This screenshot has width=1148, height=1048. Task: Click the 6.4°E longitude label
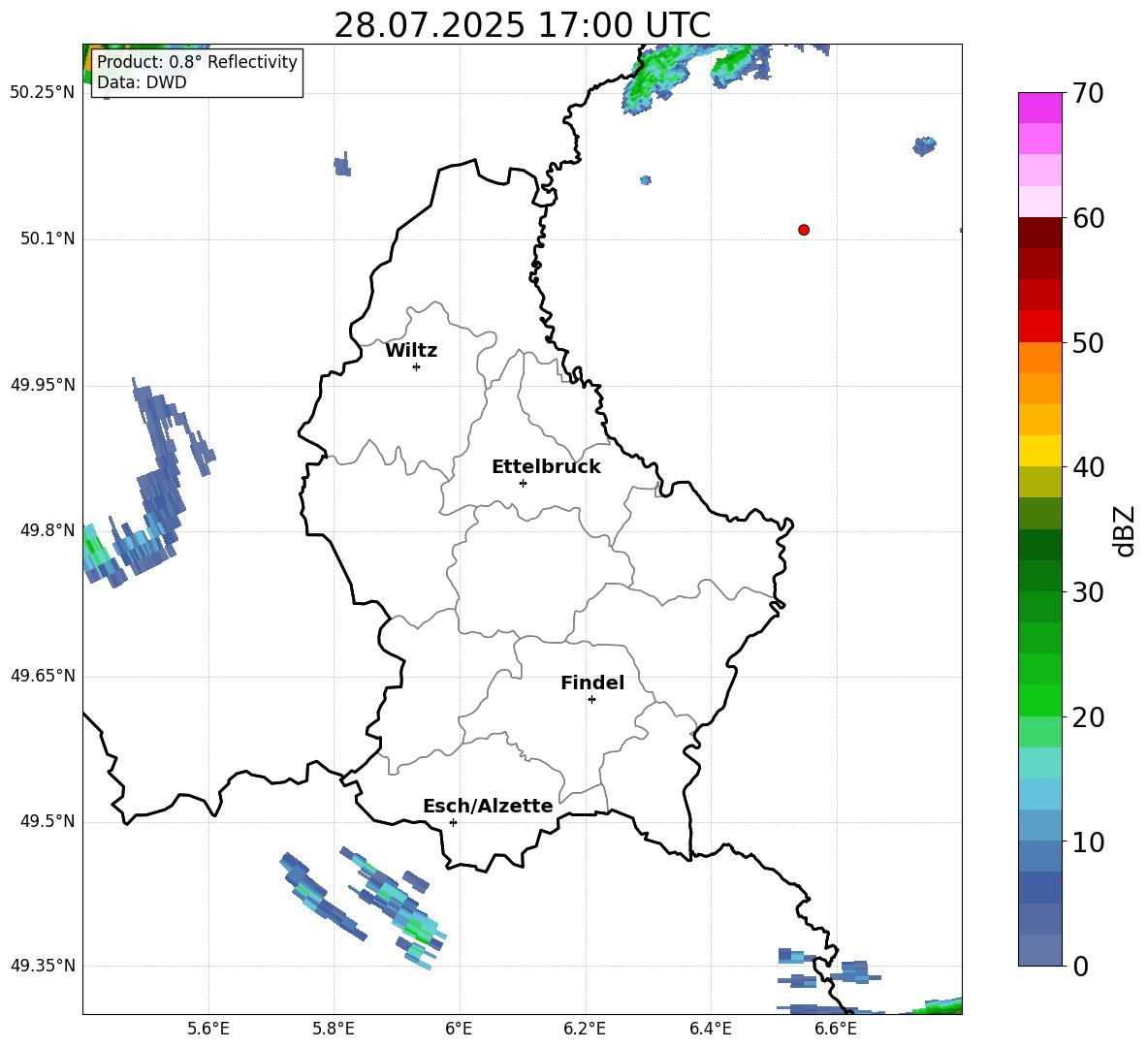(710, 1029)
